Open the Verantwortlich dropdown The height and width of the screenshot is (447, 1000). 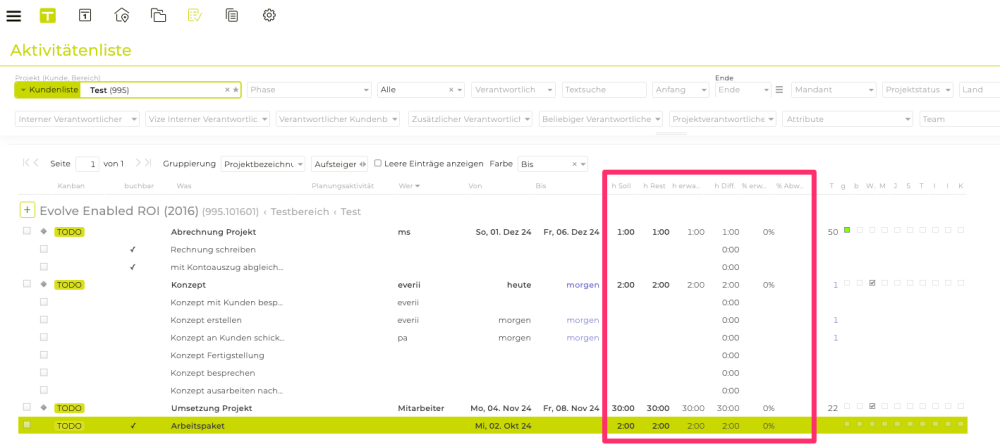pyautogui.click(x=513, y=90)
